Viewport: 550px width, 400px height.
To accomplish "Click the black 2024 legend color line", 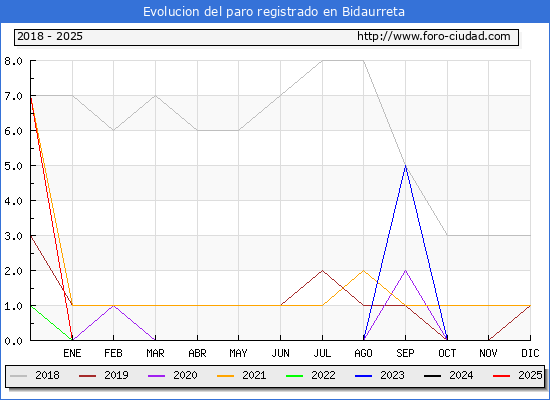I will tap(432, 376).
